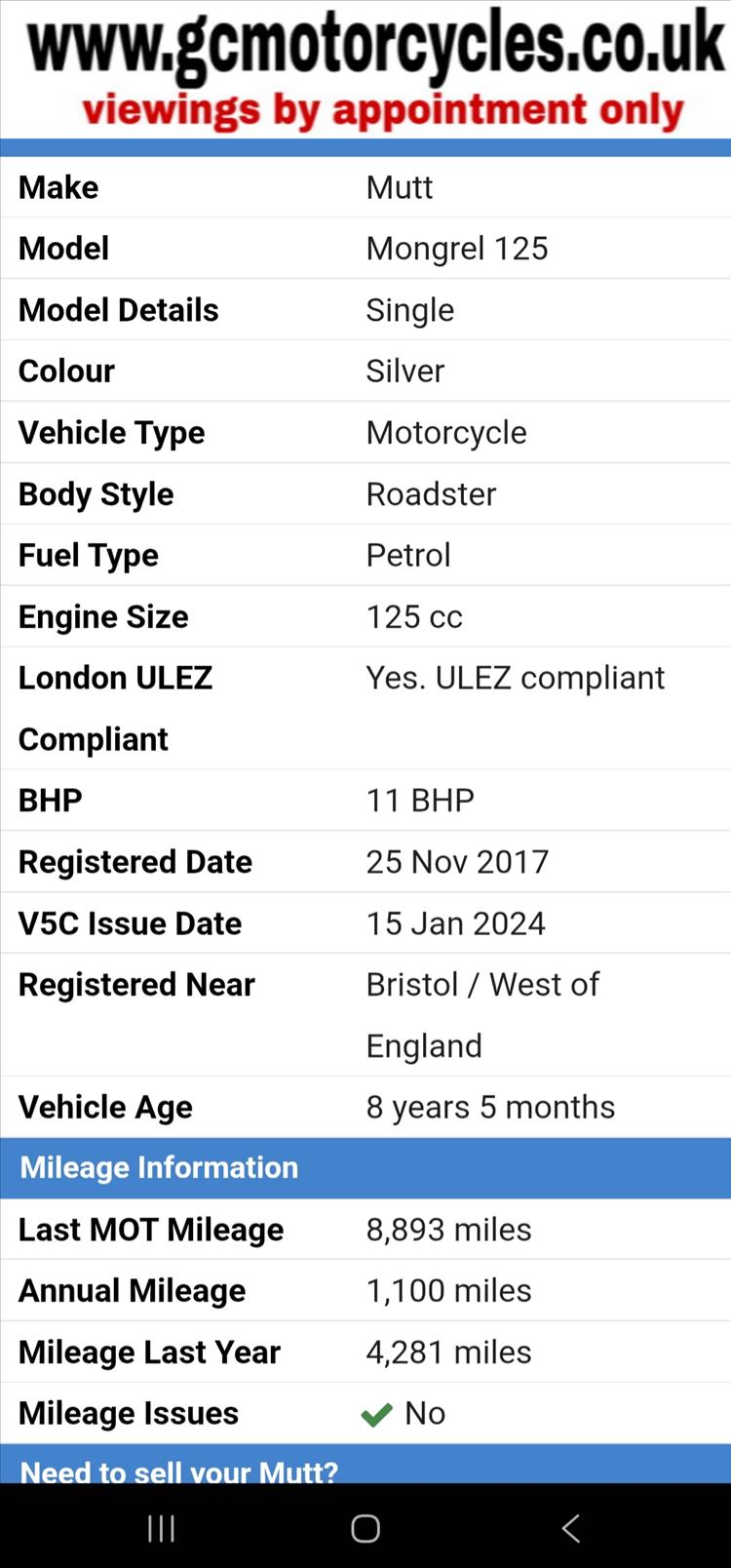The width and height of the screenshot is (731, 1568).
Task: Tap the Last MOT Mileage 8,893 miles value
Action: click(x=449, y=1230)
